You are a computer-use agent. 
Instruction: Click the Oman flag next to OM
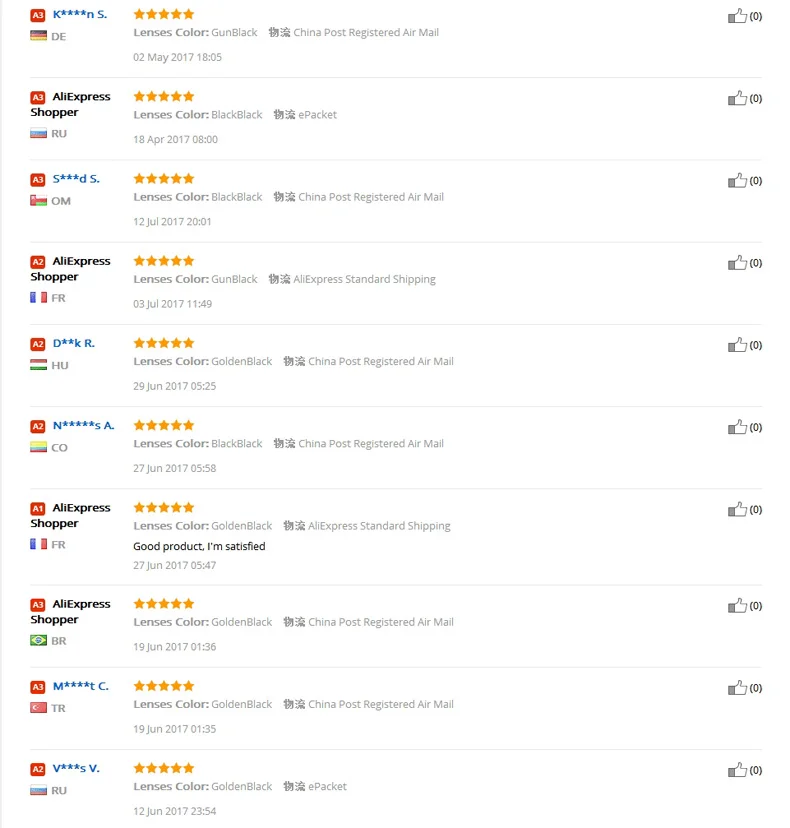pos(39,201)
